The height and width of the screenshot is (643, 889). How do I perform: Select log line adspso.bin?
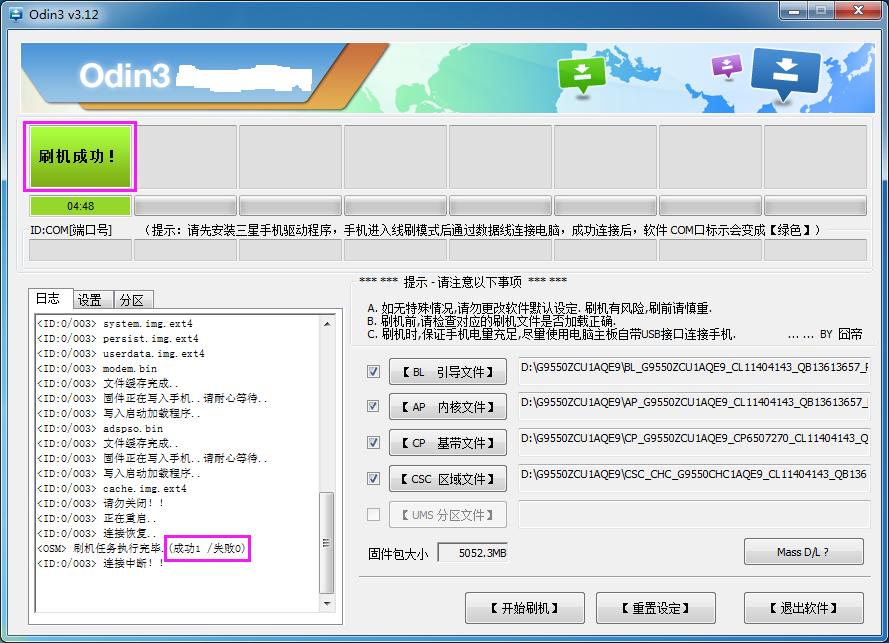[100, 429]
